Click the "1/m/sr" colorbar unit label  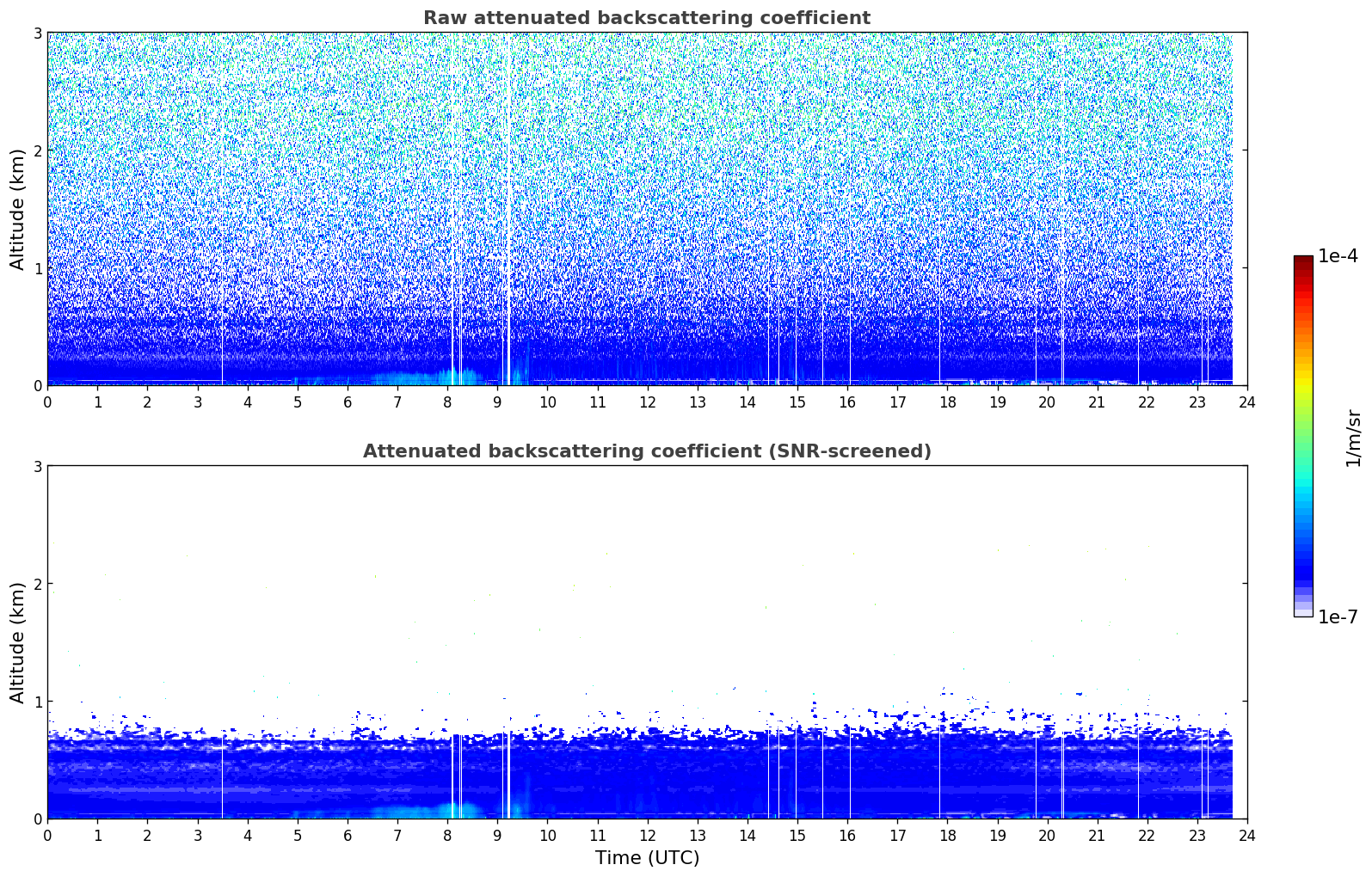coord(1353,437)
